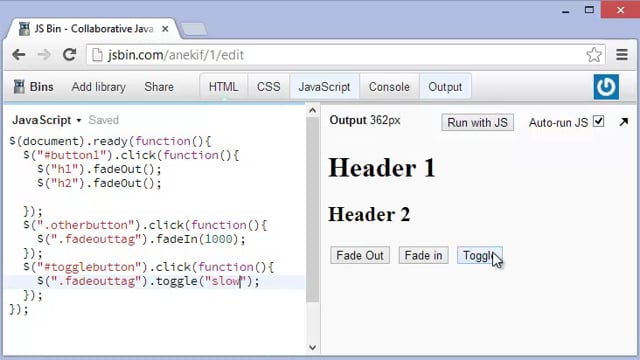
Task: Click the $("h2").fadeOut() code line
Action: (x=99, y=183)
